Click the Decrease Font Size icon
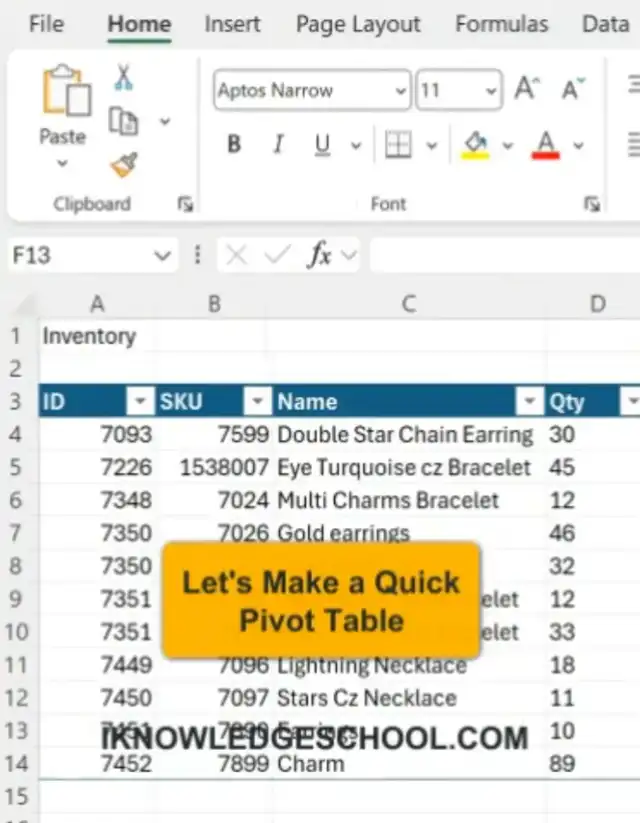The height and width of the screenshot is (823, 640). [573, 90]
